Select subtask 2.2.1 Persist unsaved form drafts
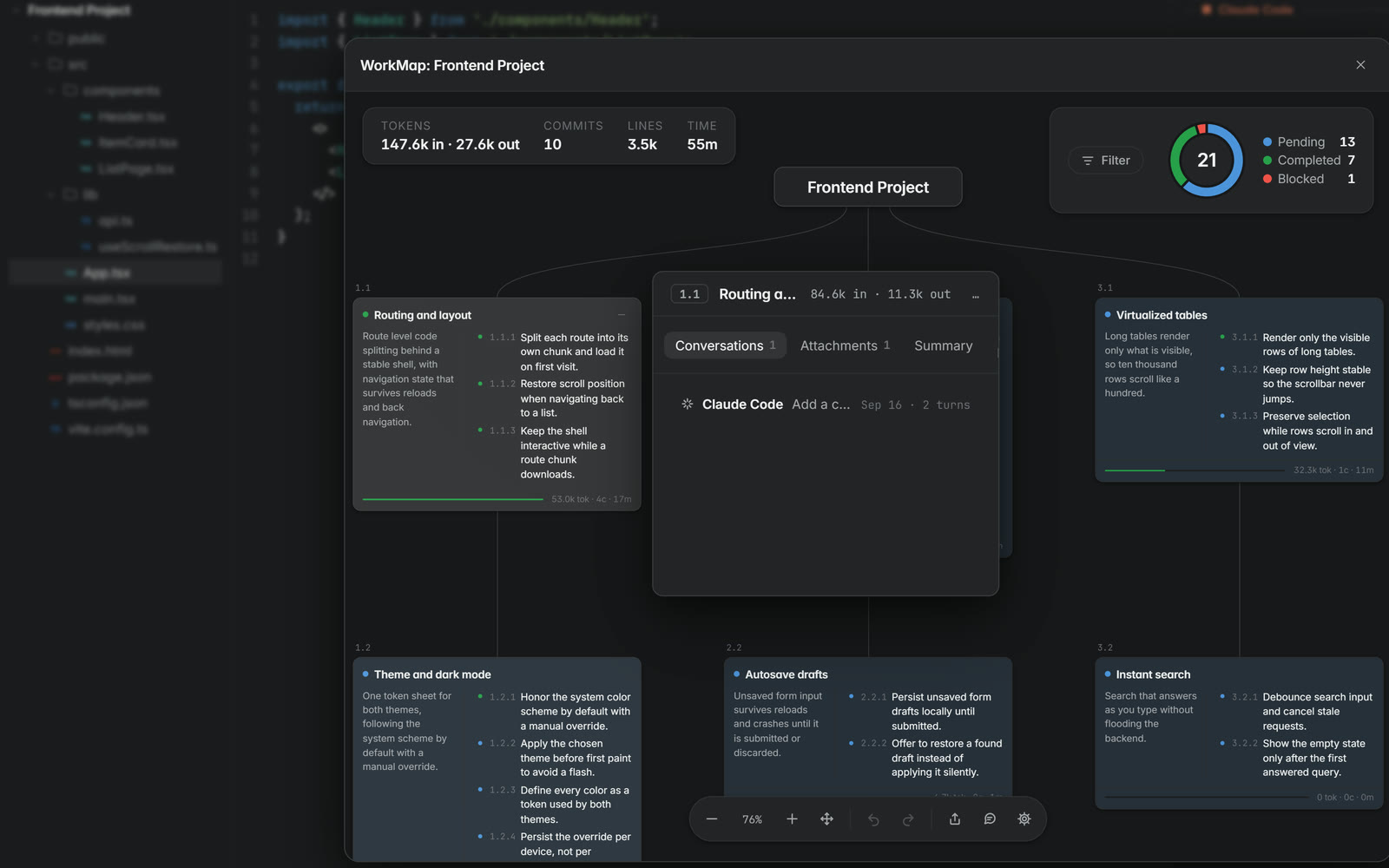This screenshot has width=1389, height=868. (x=926, y=711)
